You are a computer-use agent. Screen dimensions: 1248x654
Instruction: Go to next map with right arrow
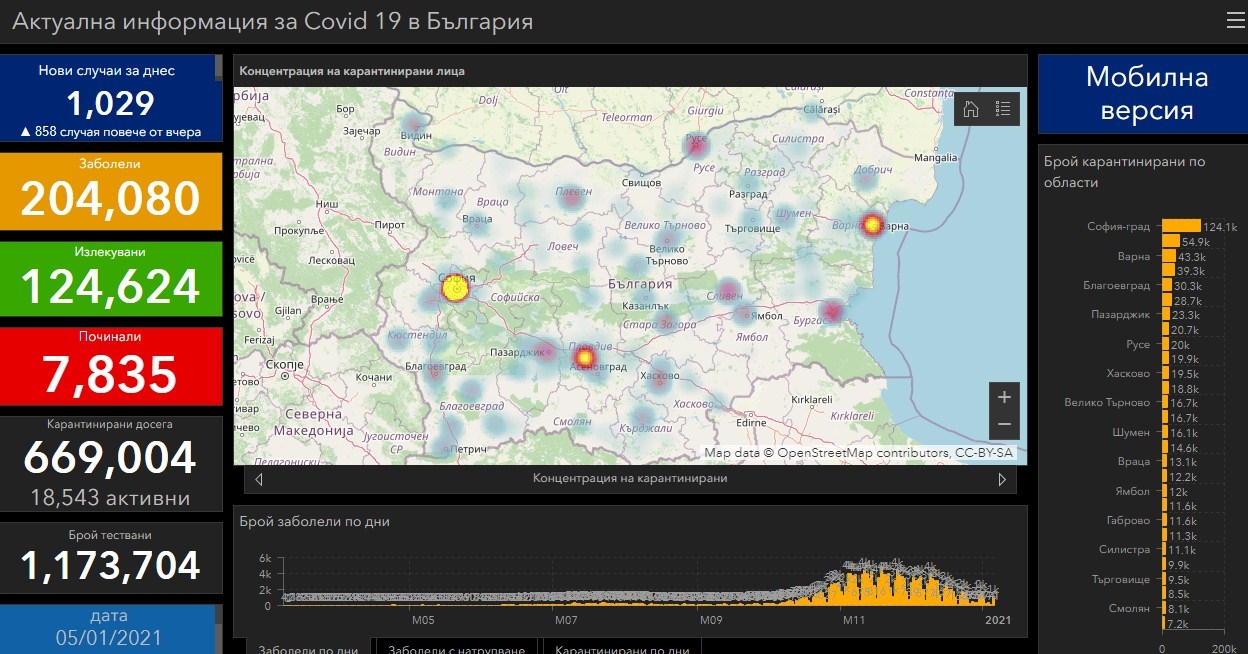pyautogui.click(x=1002, y=479)
